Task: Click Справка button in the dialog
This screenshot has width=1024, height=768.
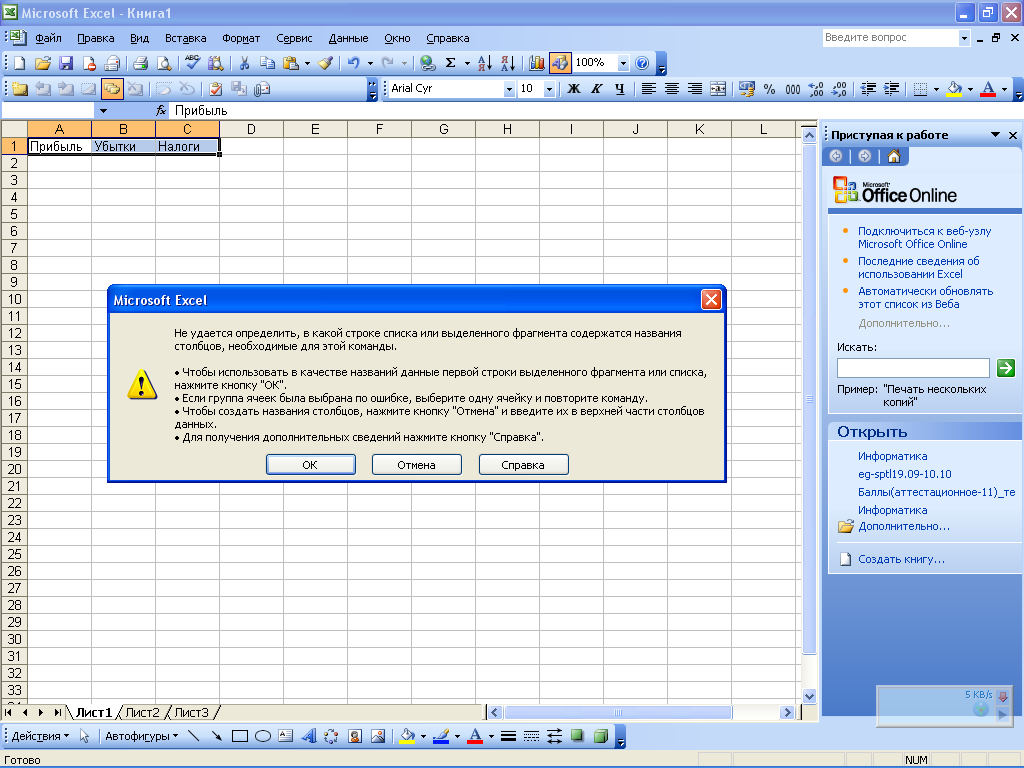Action: pyautogui.click(x=523, y=464)
